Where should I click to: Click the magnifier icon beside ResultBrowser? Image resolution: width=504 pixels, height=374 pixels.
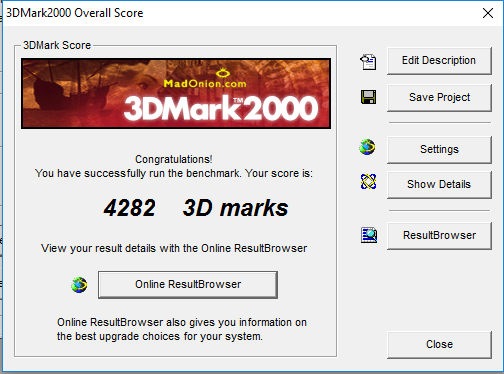pyautogui.click(x=369, y=235)
